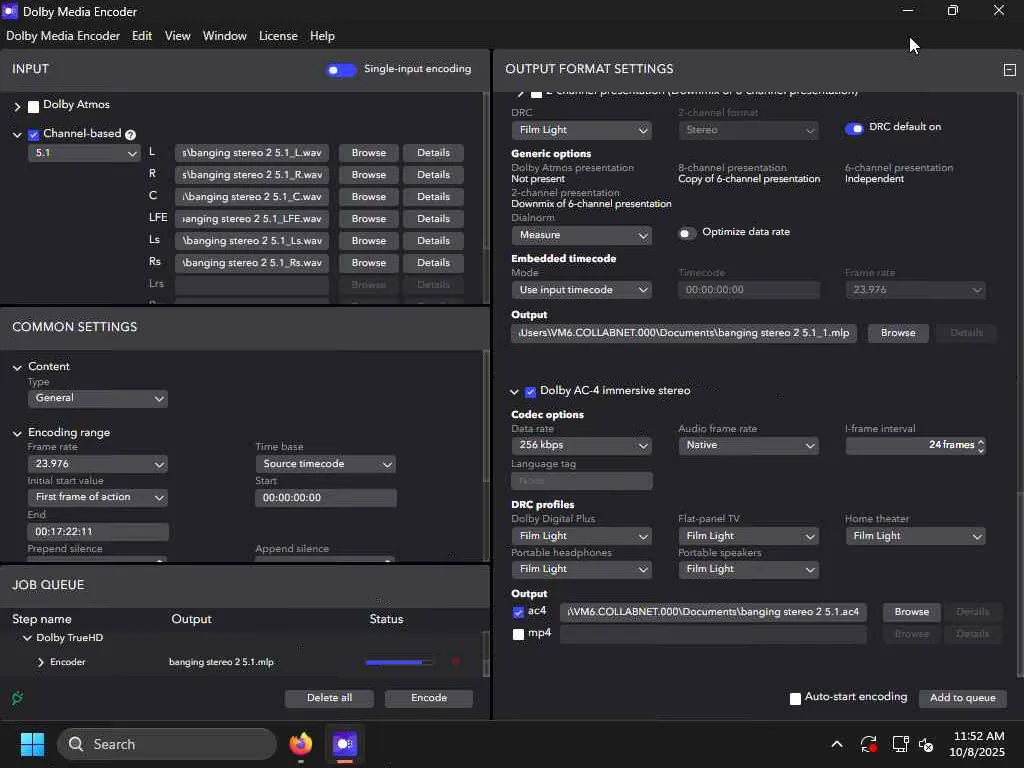Click Delete all in Job Queue
The width and height of the screenshot is (1024, 768).
tap(329, 698)
